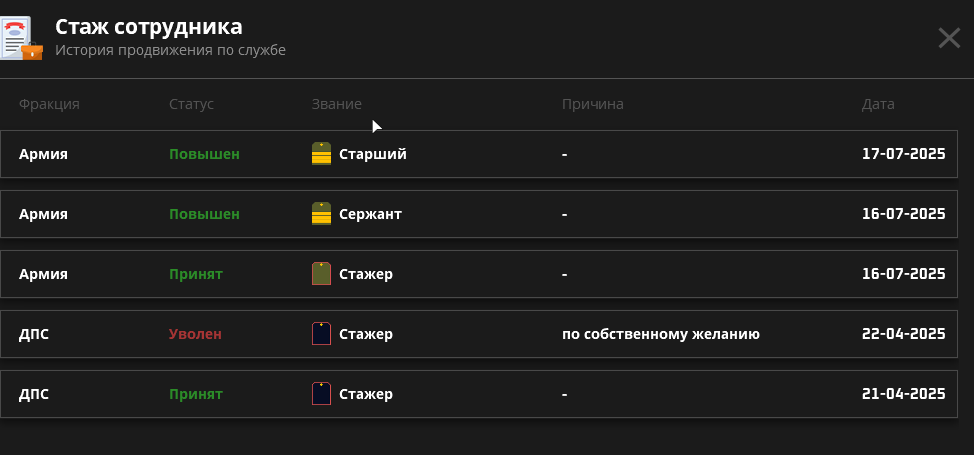Select the Звание column header
974x455 pixels.
point(337,104)
